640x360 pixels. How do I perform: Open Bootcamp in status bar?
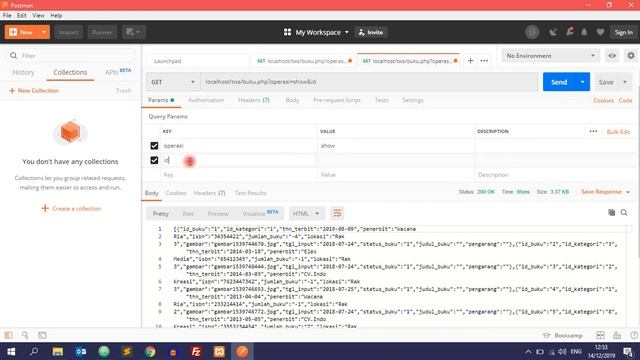[x=562, y=335]
